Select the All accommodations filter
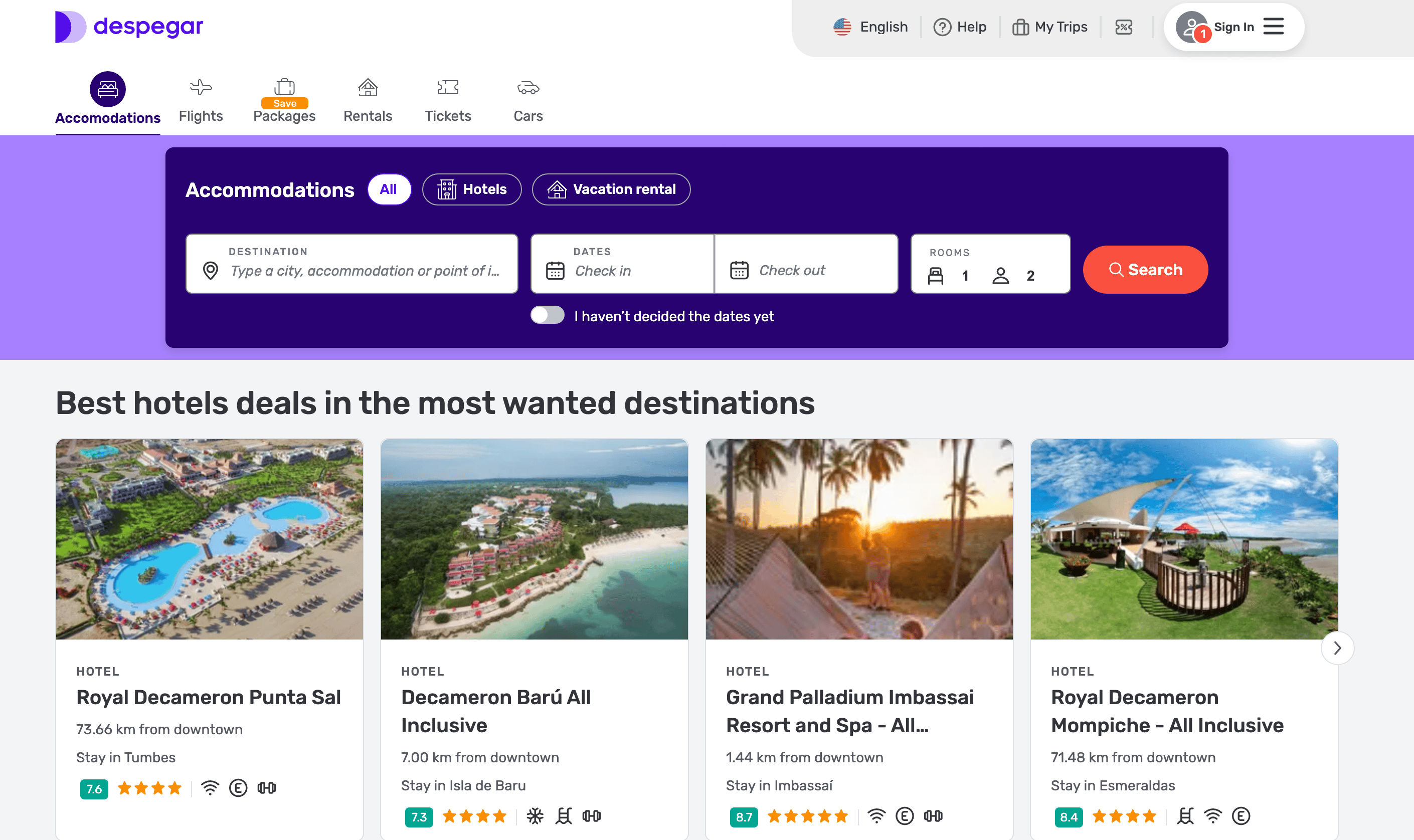The width and height of the screenshot is (1414, 840). (x=389, y=189)
